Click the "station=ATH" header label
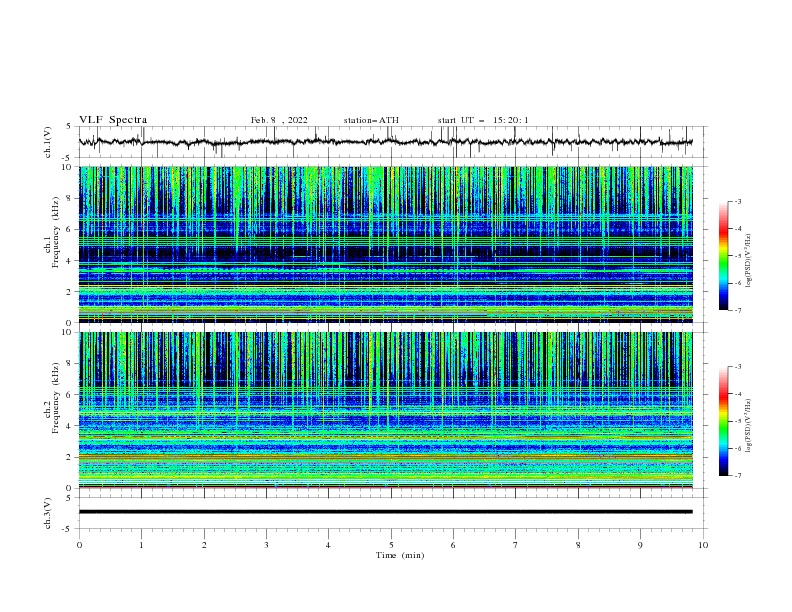This screenshot has height=612, width=792. tap(371, 120)
